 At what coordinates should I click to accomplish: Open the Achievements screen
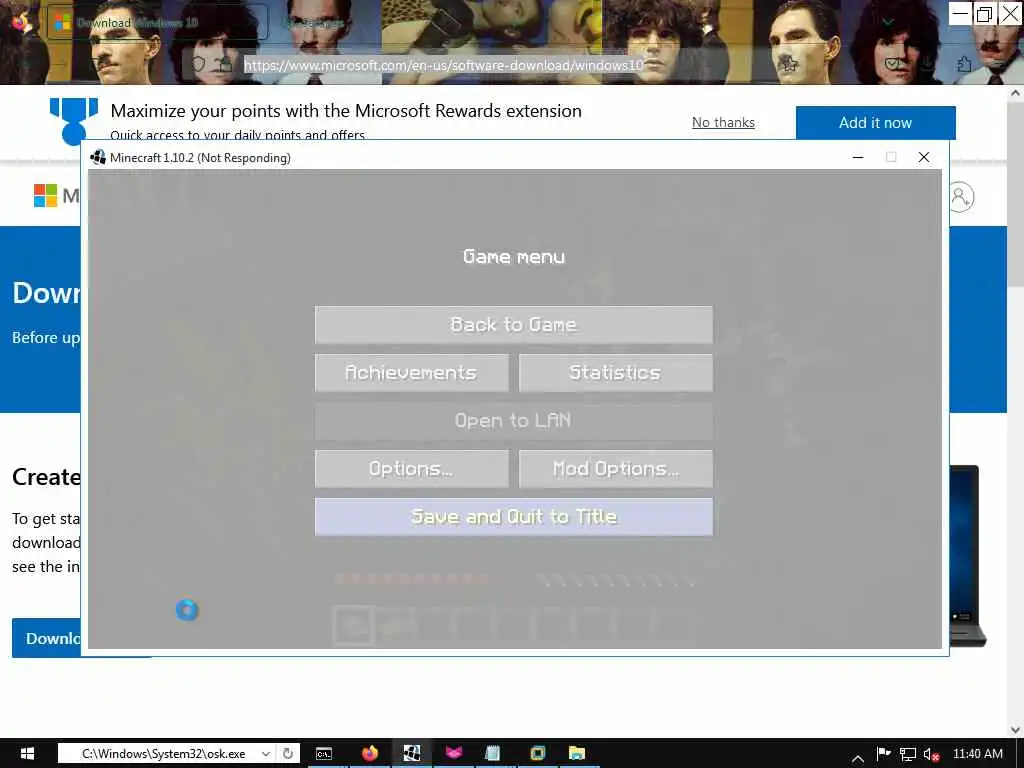click(411, 373)
